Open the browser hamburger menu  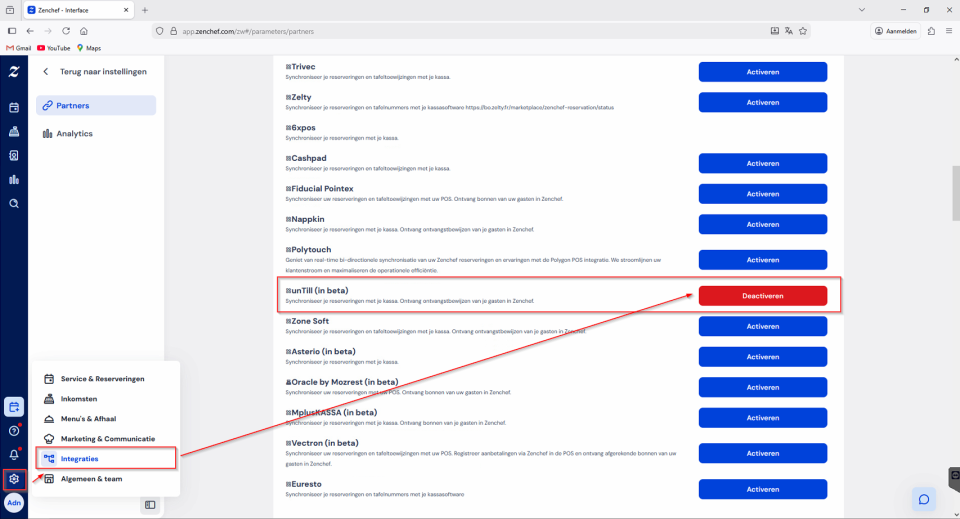pos(949,31)
